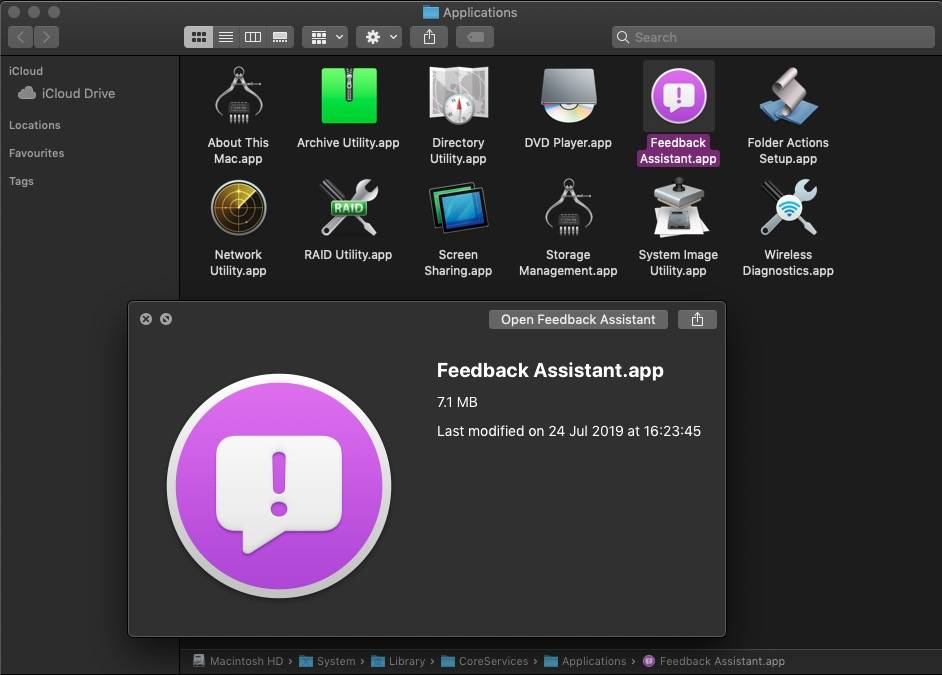Open the group-by arrangement dropdown
This screenshot has width=942, height=675.
[325, 37]
